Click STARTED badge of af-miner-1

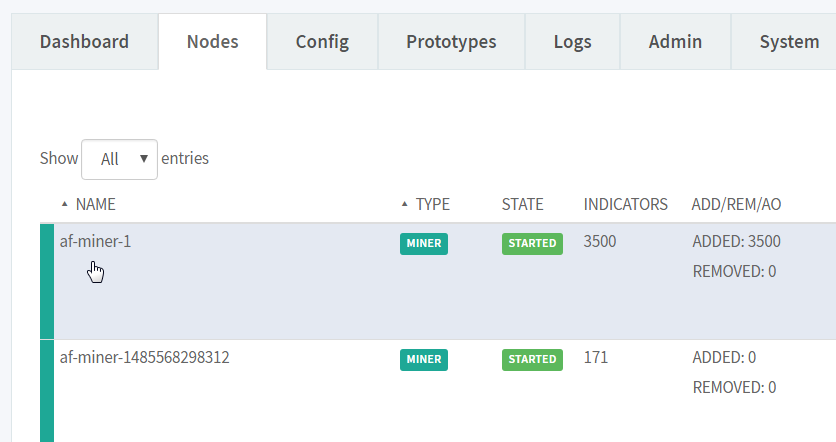tap(532, 244)
